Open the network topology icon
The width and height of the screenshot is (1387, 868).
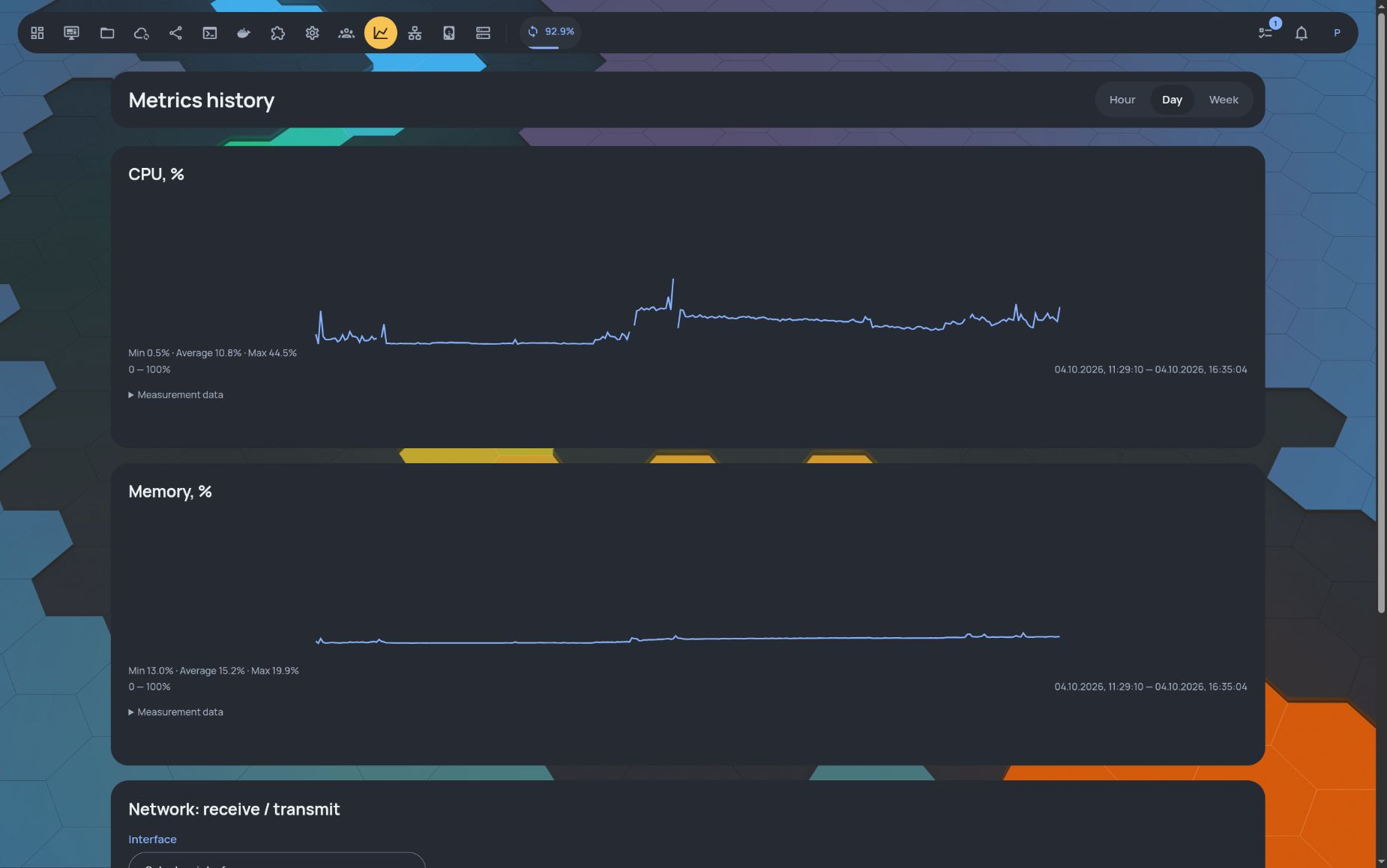[x=415, y=33]
